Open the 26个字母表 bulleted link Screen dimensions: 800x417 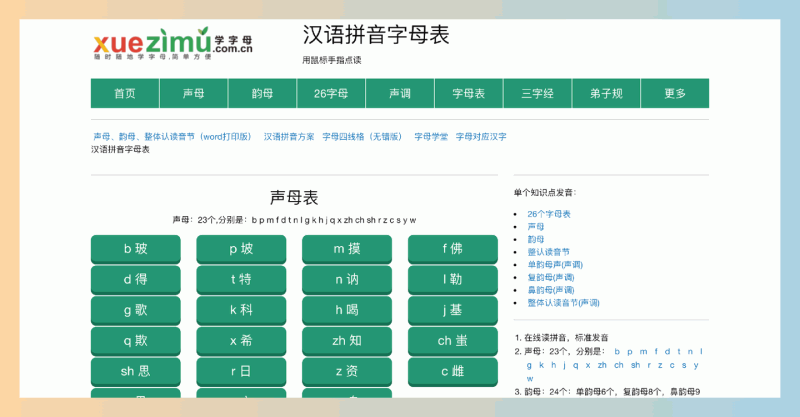coord(549,214)
